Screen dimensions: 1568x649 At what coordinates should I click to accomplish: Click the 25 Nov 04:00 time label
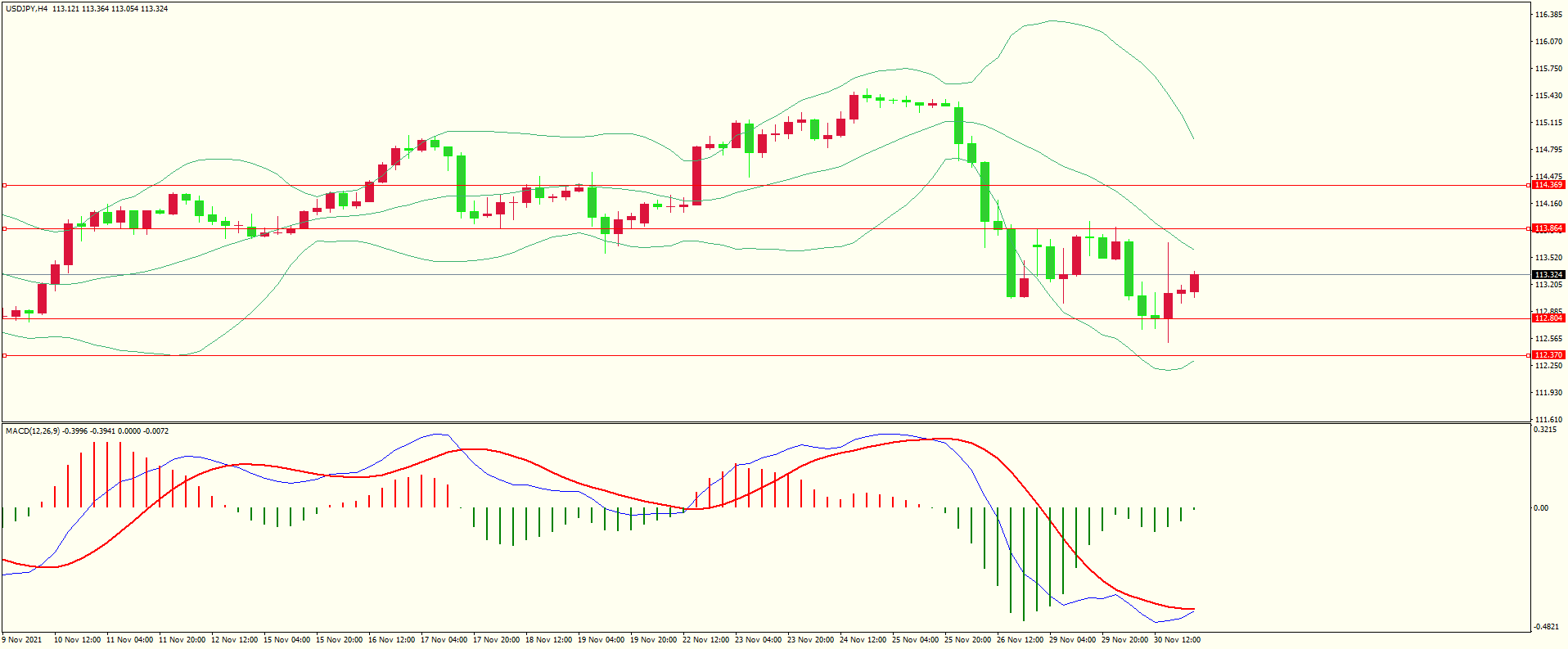pos(916,640)
